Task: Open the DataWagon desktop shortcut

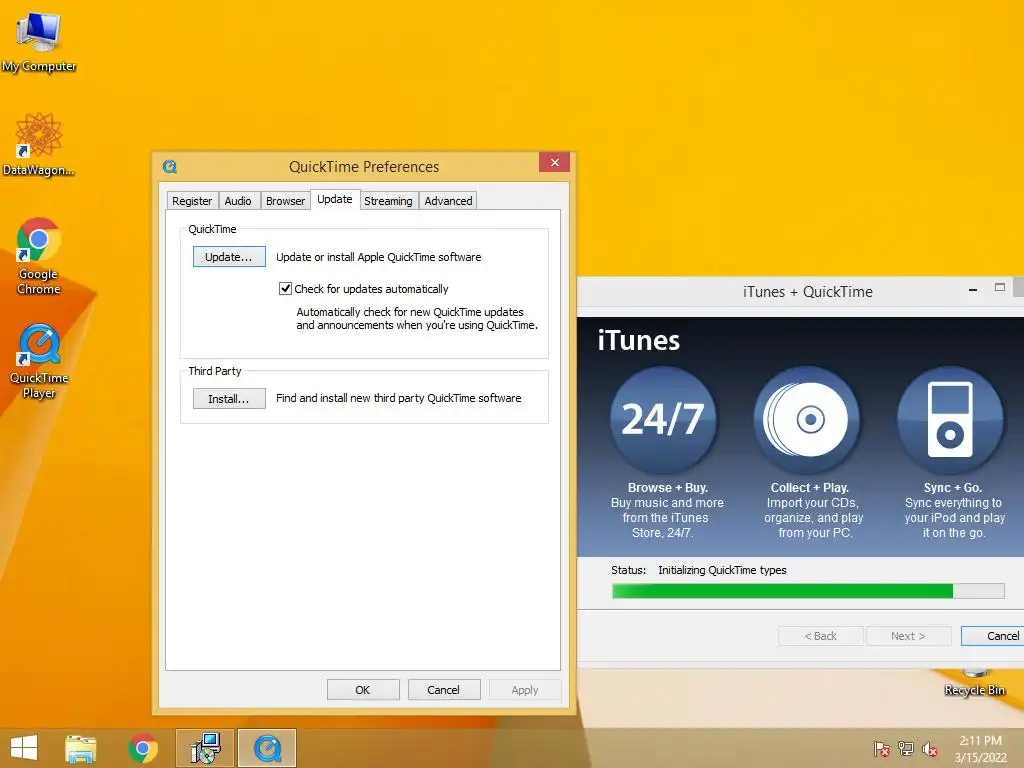Action: pyautogui.click(x=39, y=144)
